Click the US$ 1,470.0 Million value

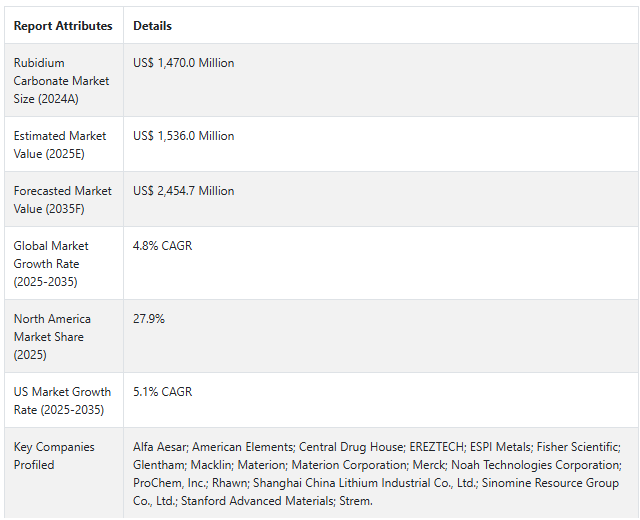tap(184, 63)
